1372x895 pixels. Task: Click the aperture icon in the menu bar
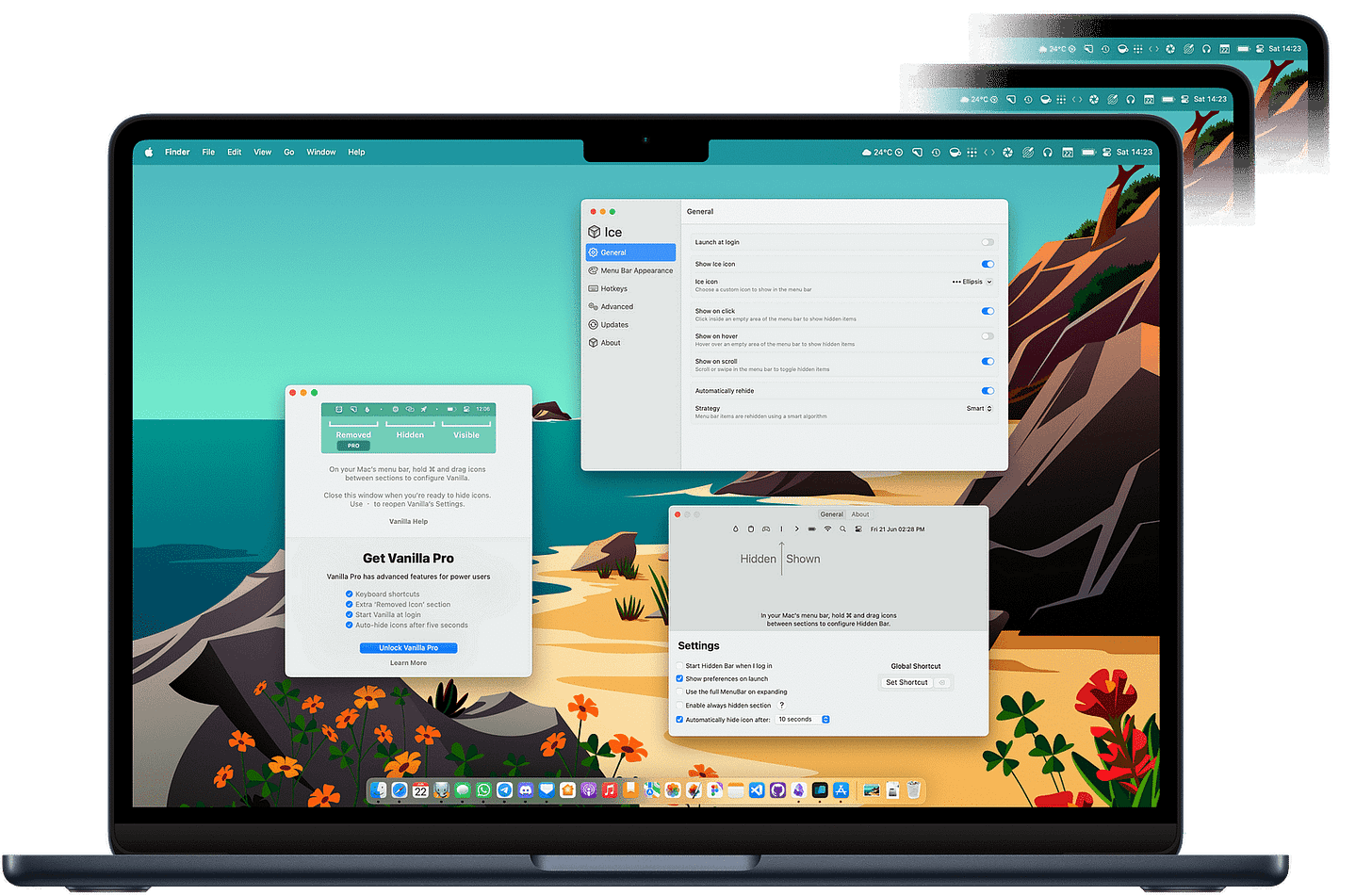tap(1007, 152)
